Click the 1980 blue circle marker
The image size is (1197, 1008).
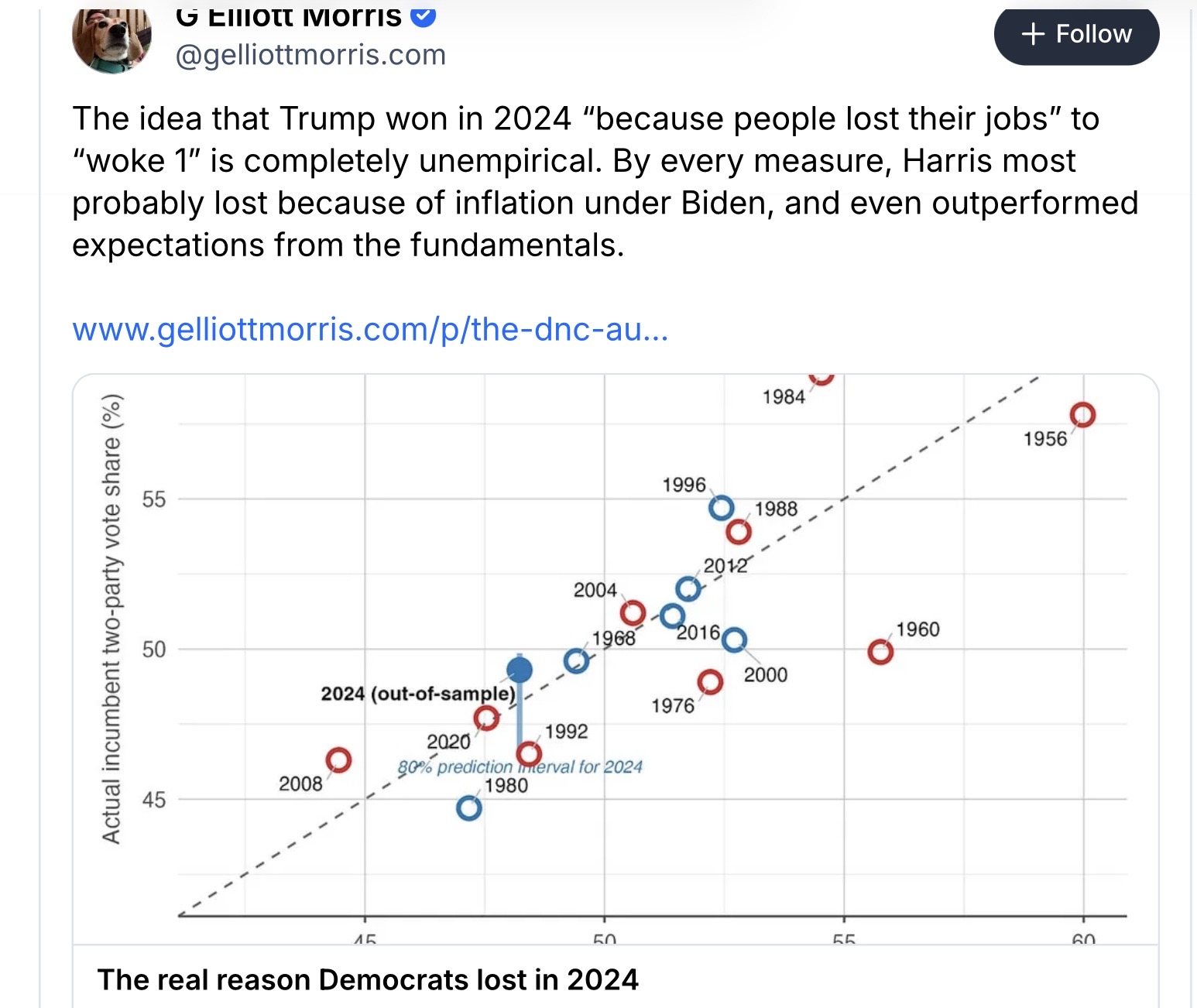pos(468,808)
